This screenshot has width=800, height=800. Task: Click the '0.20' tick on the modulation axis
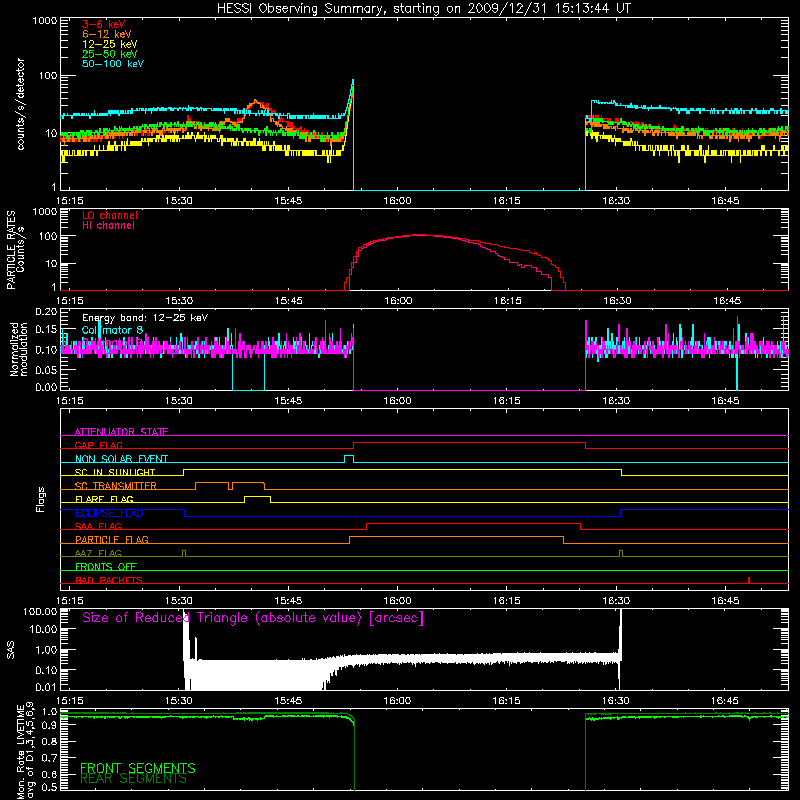click(x=46, y=311)
